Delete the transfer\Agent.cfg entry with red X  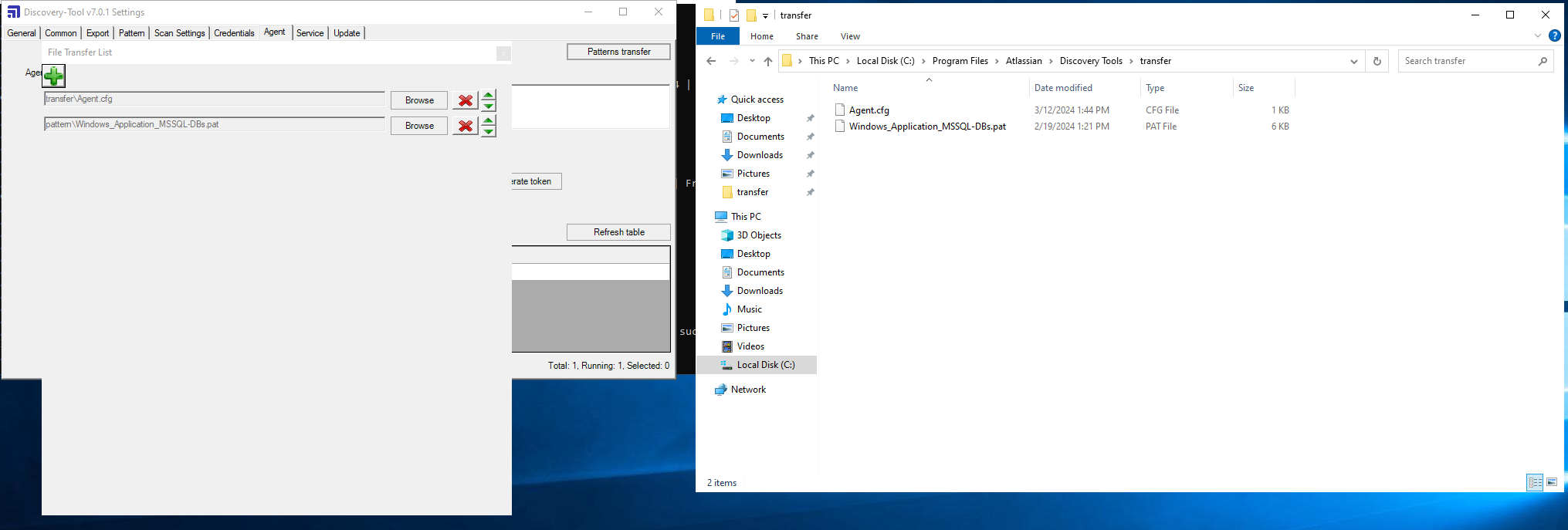(x=466, y=100)
